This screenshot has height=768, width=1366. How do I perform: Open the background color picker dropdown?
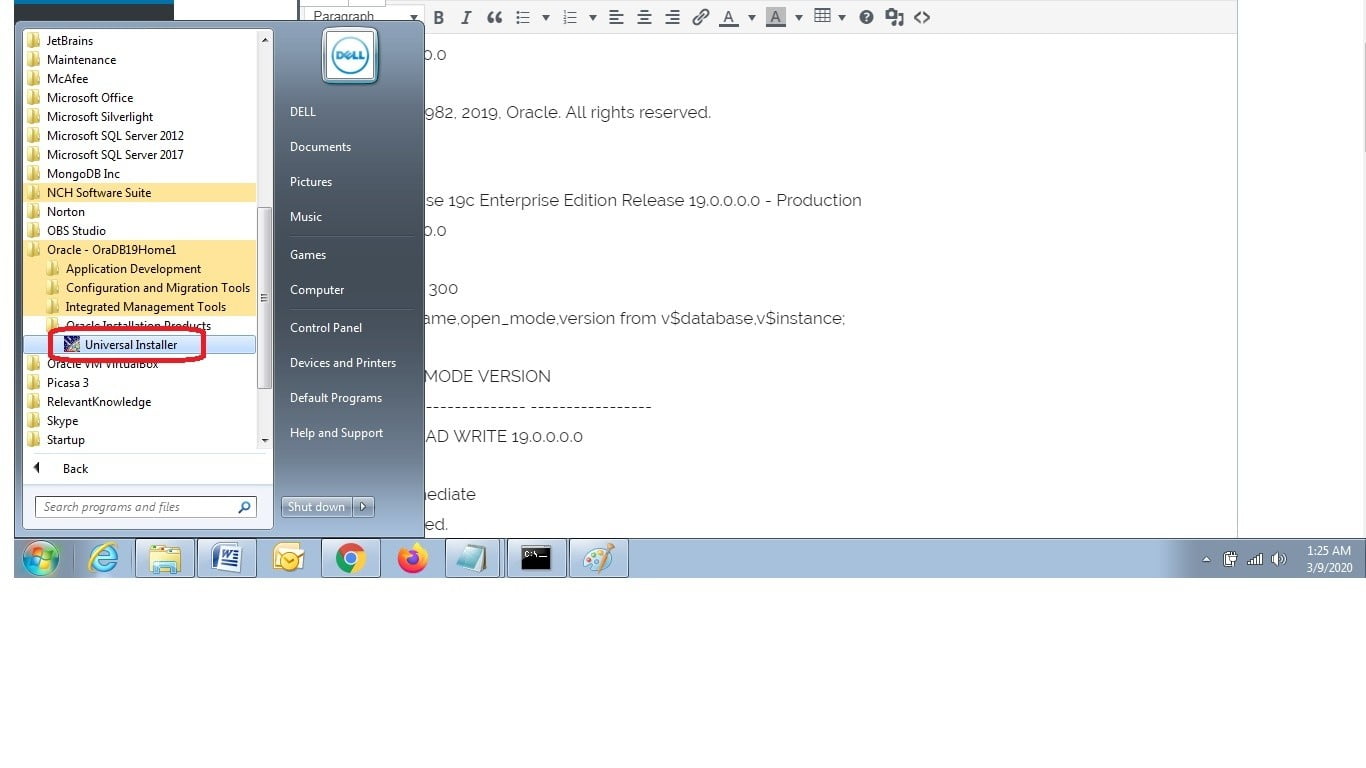pos(798,17)
